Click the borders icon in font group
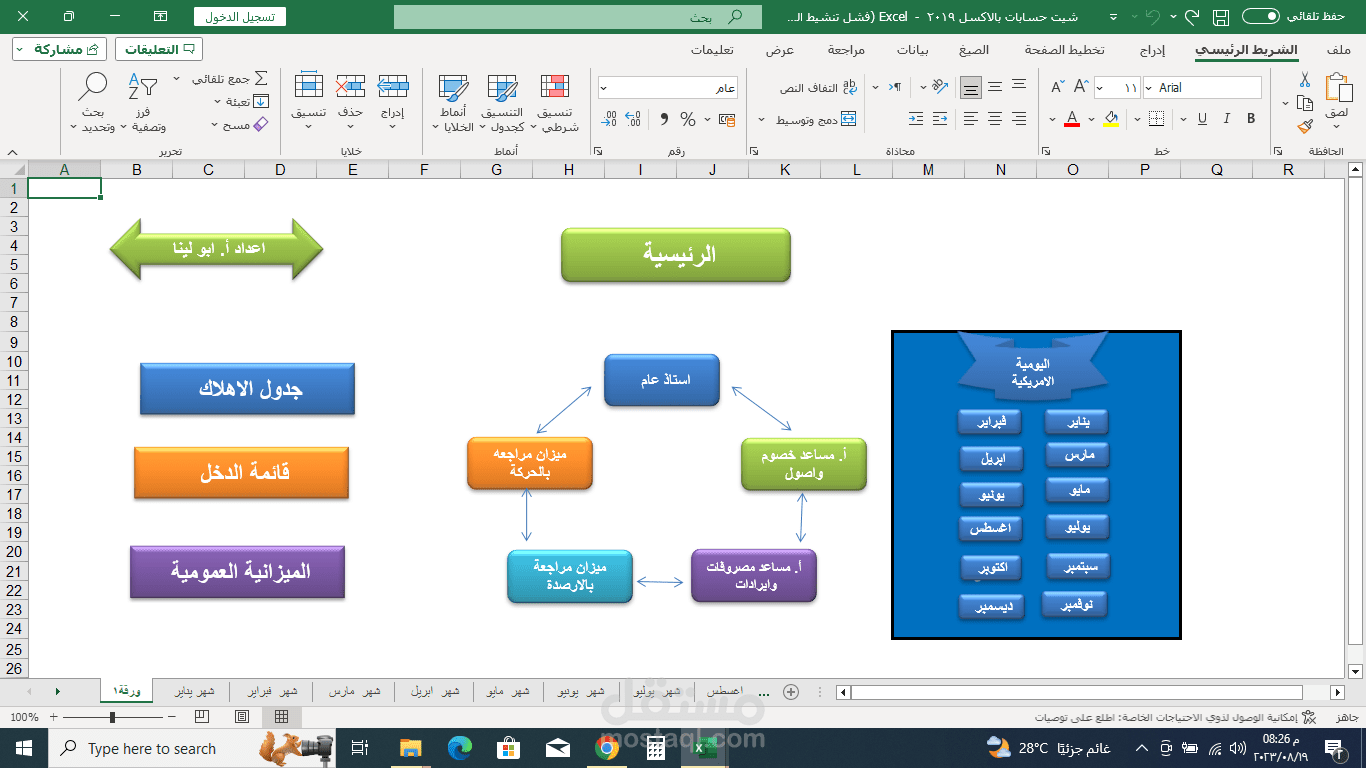Screen dimensions: 1366x768 pyautogui.click(x=1157, y=119)
